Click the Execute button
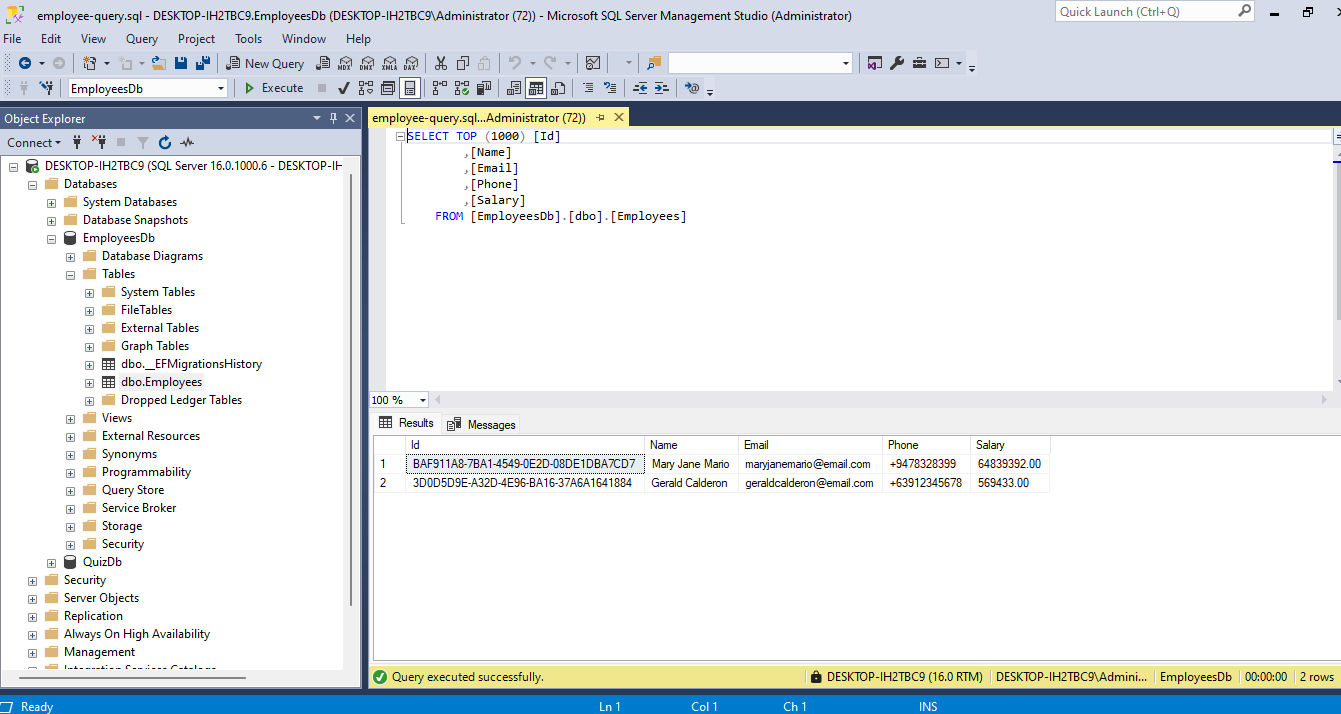1341x714 pixels. [x=273, y=88]
